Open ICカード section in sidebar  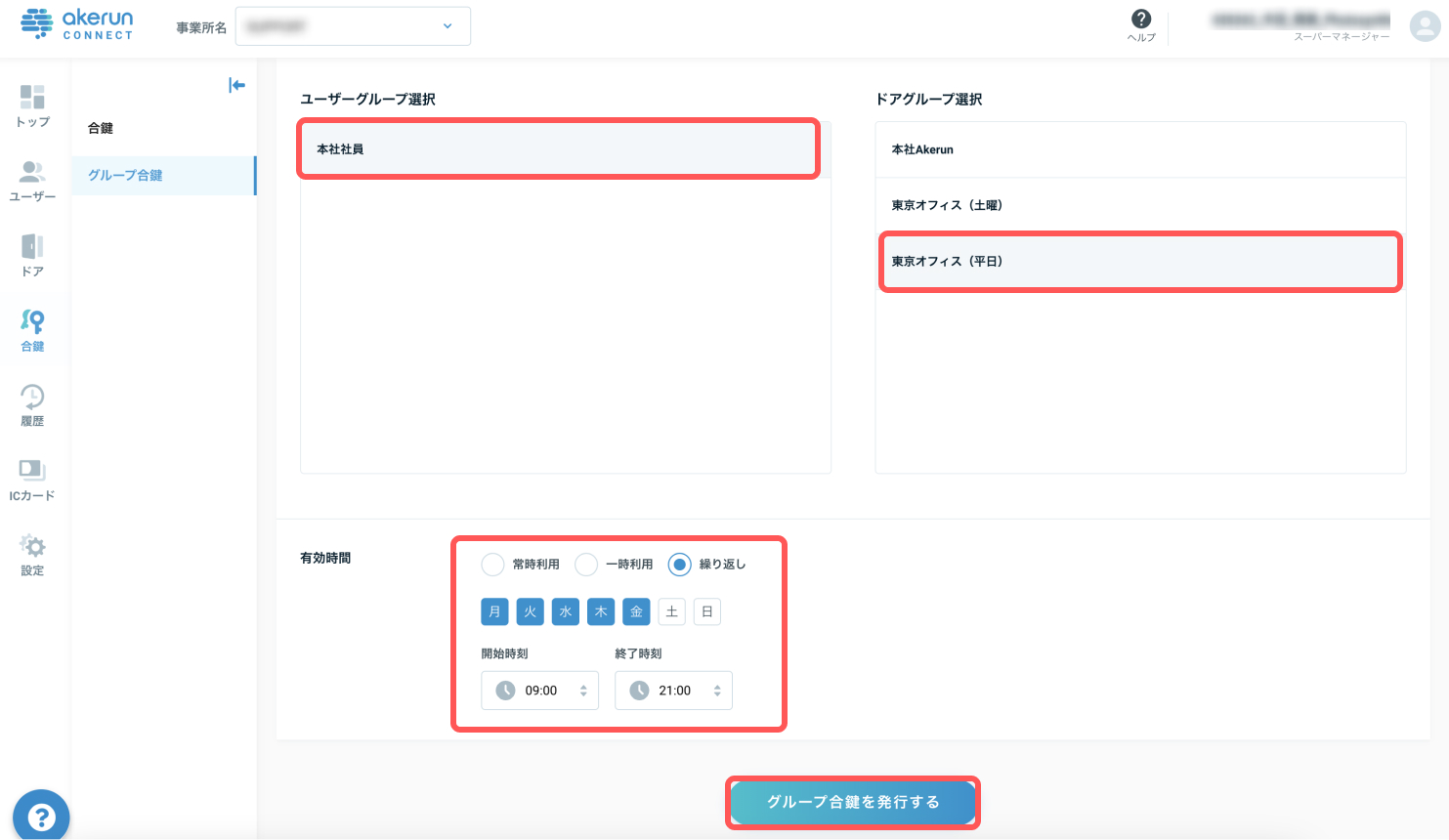pos(32,480)
